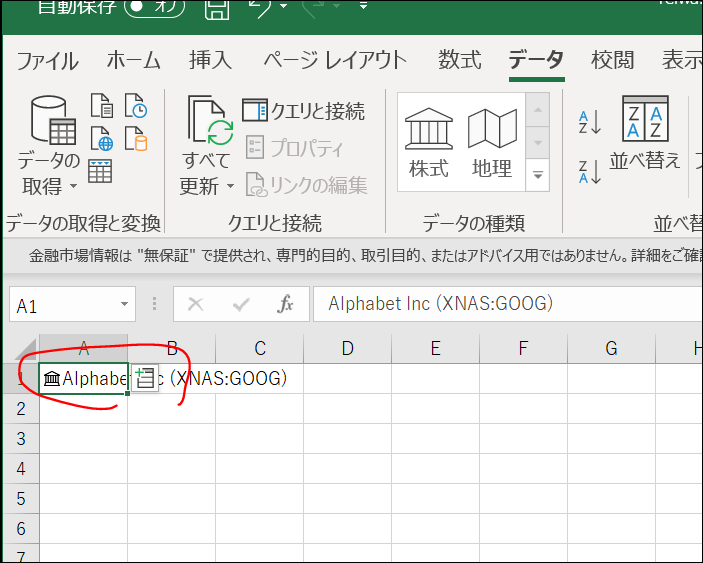Open the Name Box dropdown arrow
The image size is (703, 563).
click(124, 304)
